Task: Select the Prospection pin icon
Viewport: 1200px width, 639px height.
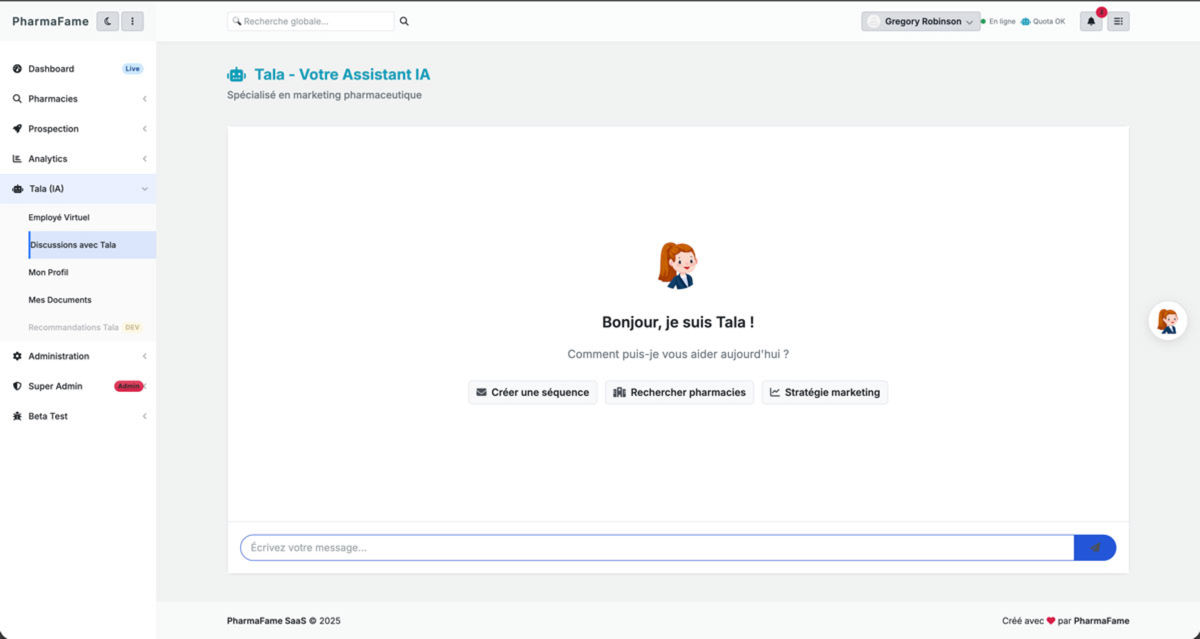Action: [x=17, y=128]
